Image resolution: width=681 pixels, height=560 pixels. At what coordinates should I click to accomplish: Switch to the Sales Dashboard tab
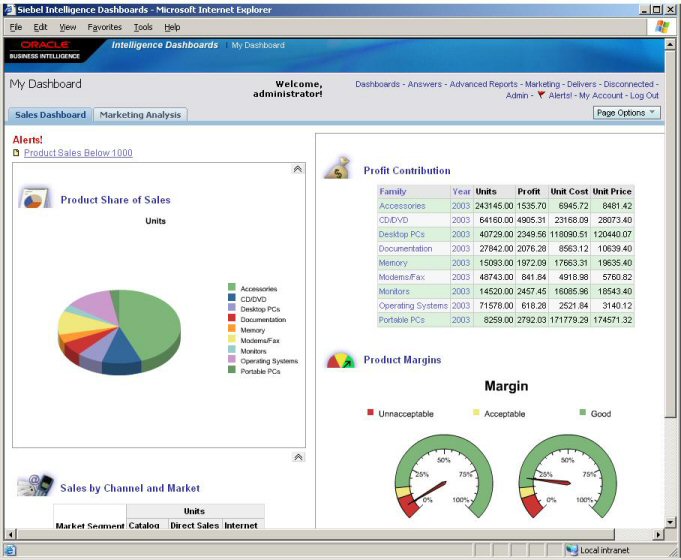pyautogui.click(x=50, y=115)
